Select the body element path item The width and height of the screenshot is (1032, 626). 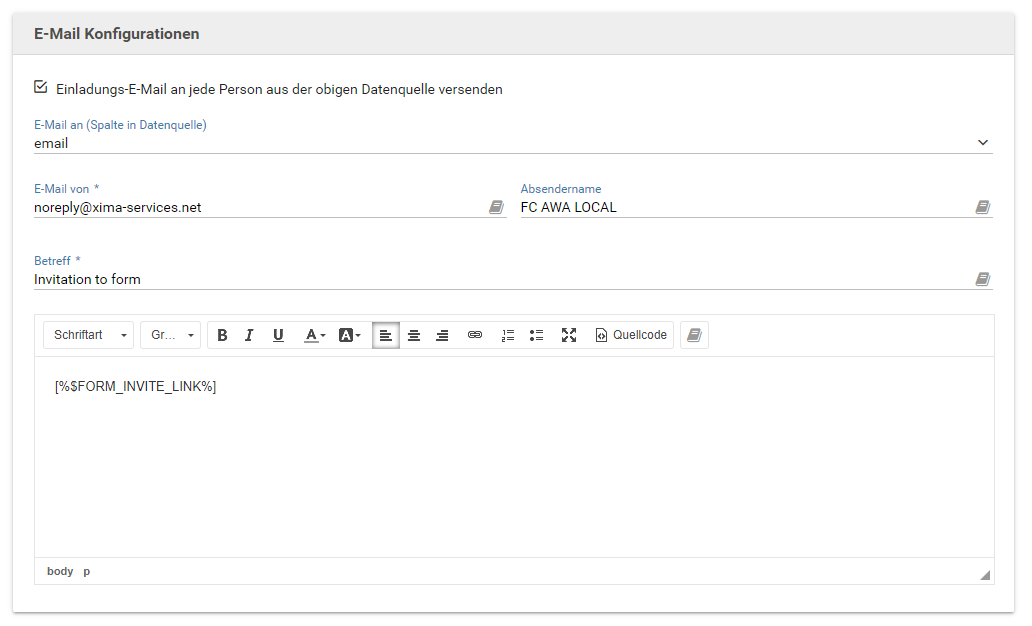pos(60,571)
